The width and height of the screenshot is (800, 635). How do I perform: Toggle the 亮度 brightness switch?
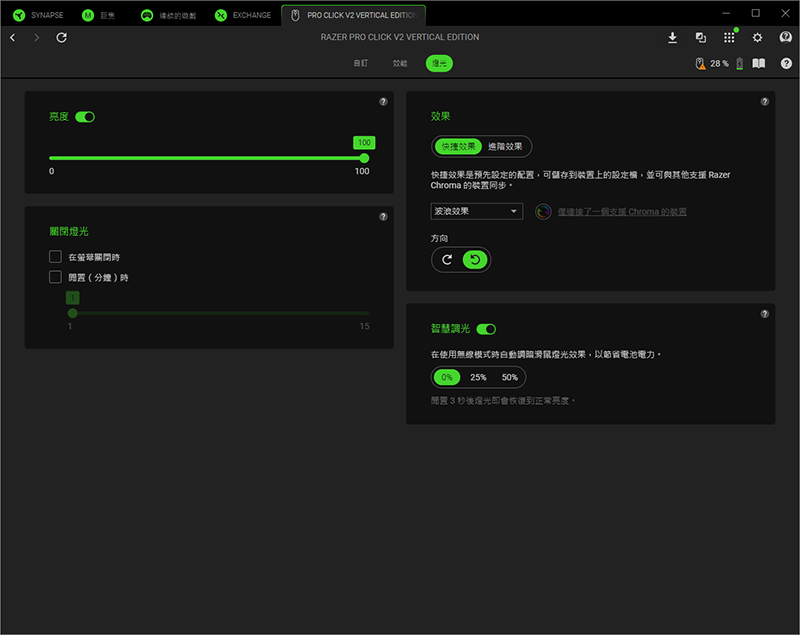coord(85,117)
